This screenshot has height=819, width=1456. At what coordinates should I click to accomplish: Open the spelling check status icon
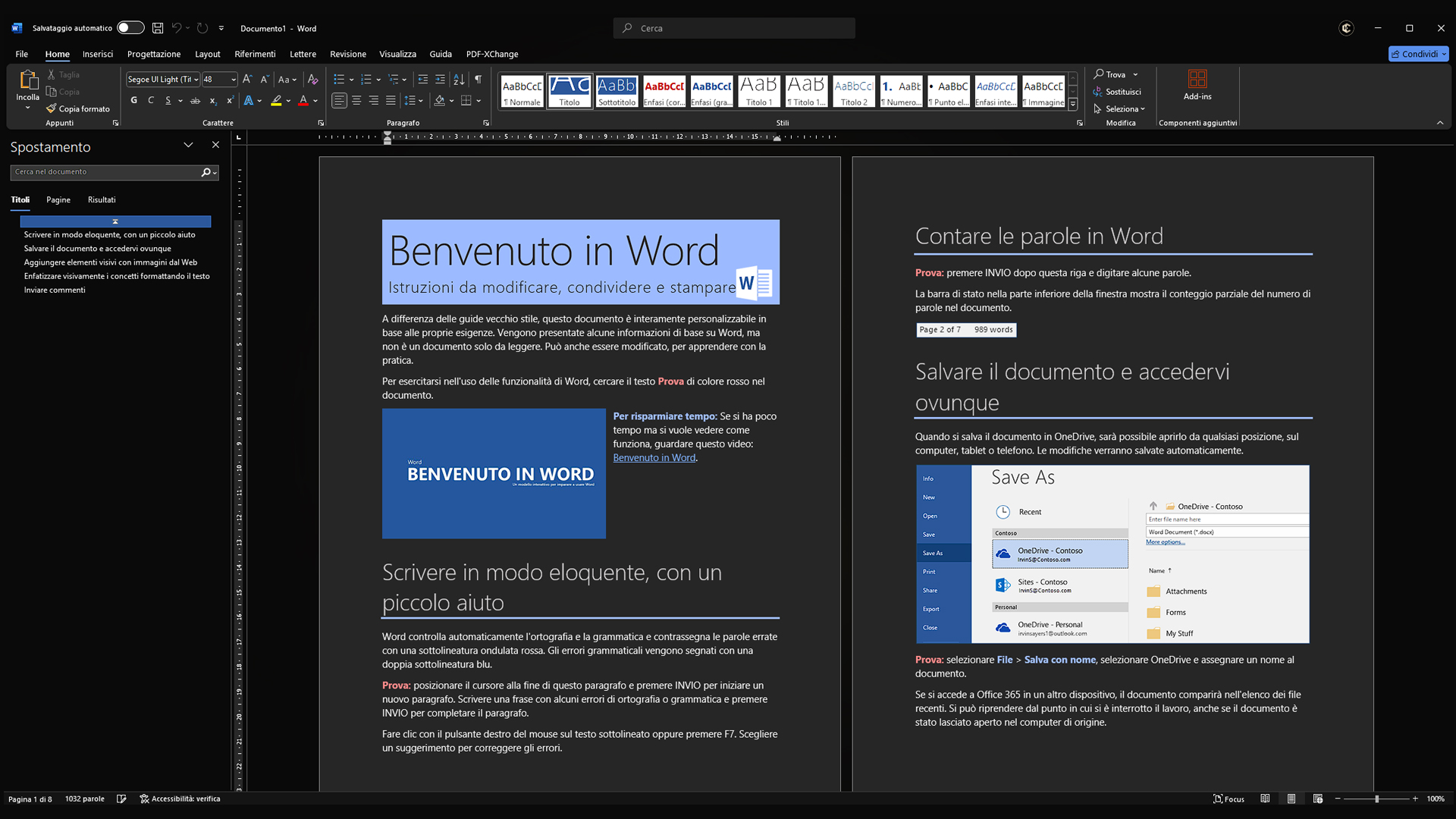(x=121, y=799)
